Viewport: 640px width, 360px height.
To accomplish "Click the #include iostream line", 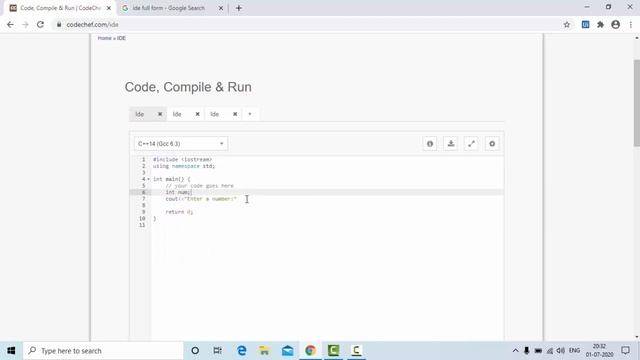I will pyautogui.click(x=182, y=160).
